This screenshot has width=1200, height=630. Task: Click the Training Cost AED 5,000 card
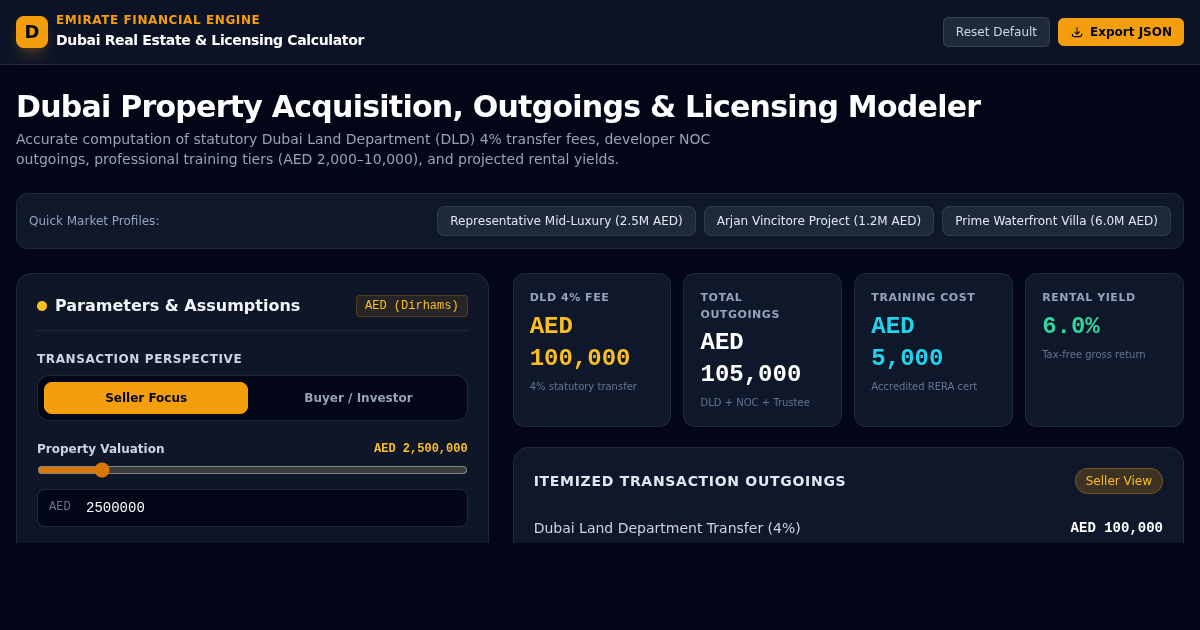pos(933,350)
